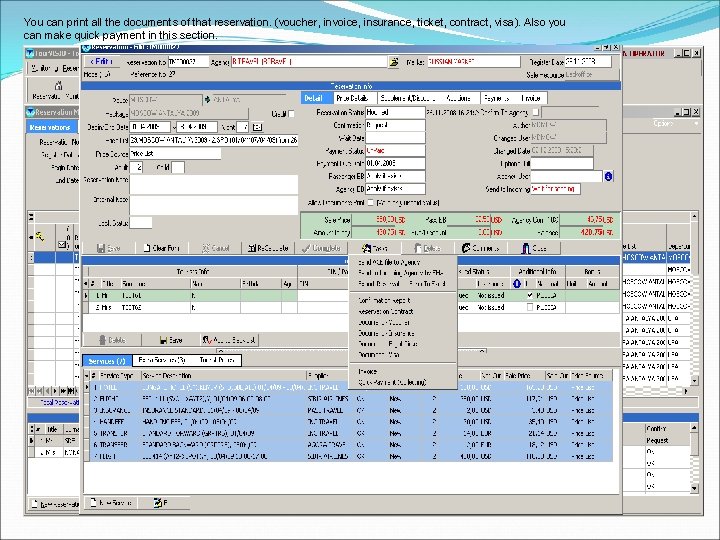Click the Send to Incoming field

pos(555,189)
